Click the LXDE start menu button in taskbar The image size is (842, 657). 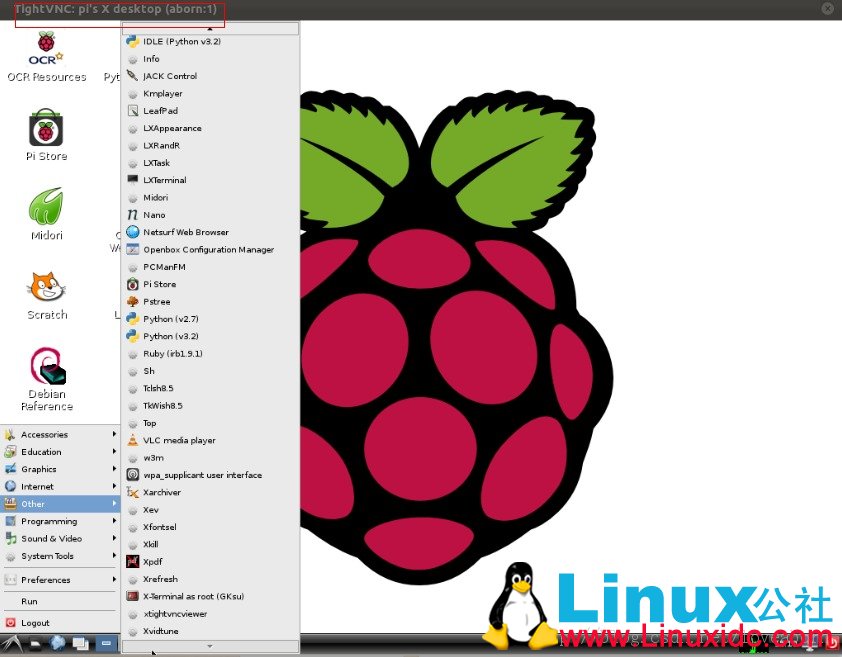pyautogui.click(x=12, y=644)
